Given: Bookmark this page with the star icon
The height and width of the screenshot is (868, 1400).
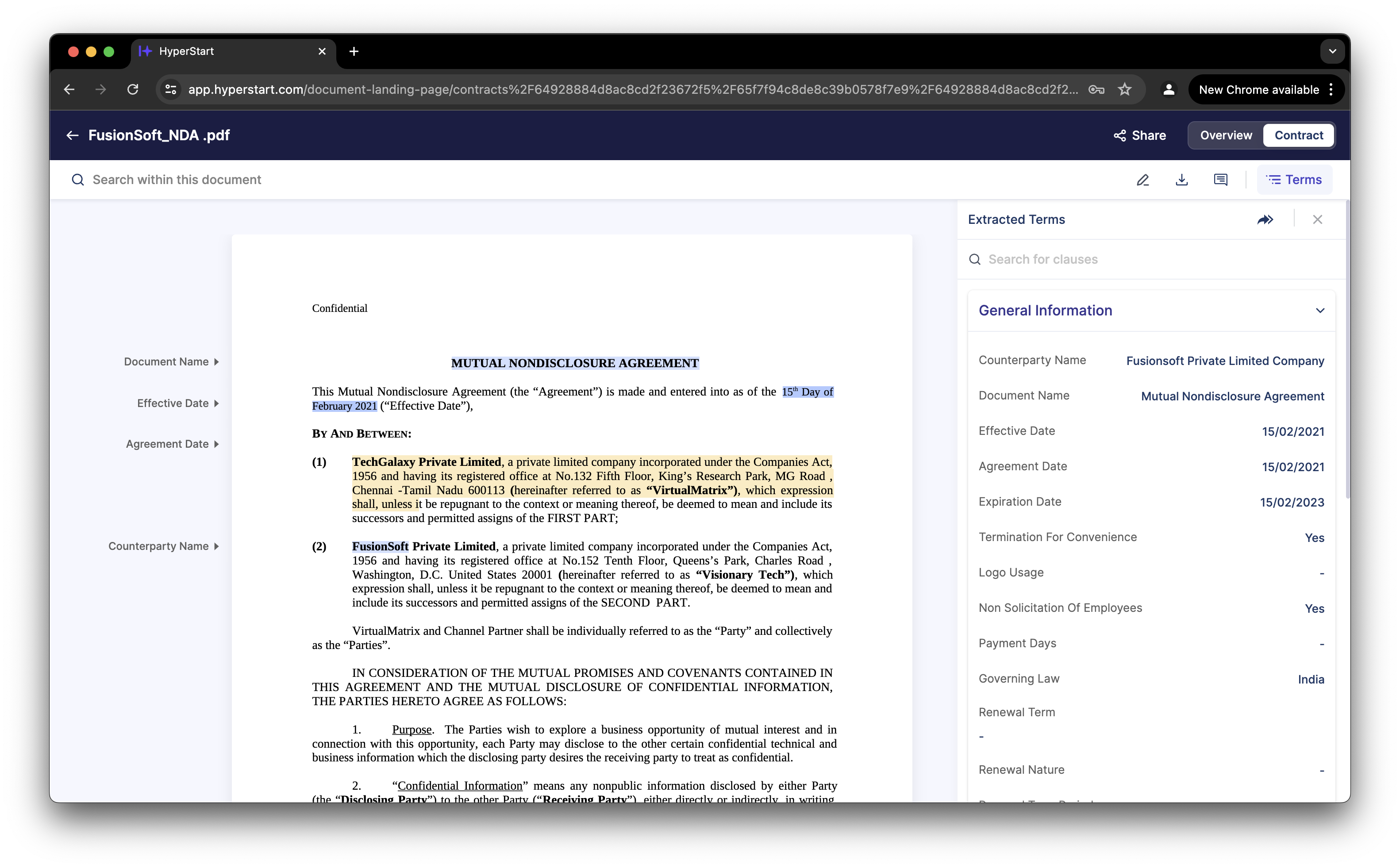Looking at the screenshot, I should [1124, 89].
